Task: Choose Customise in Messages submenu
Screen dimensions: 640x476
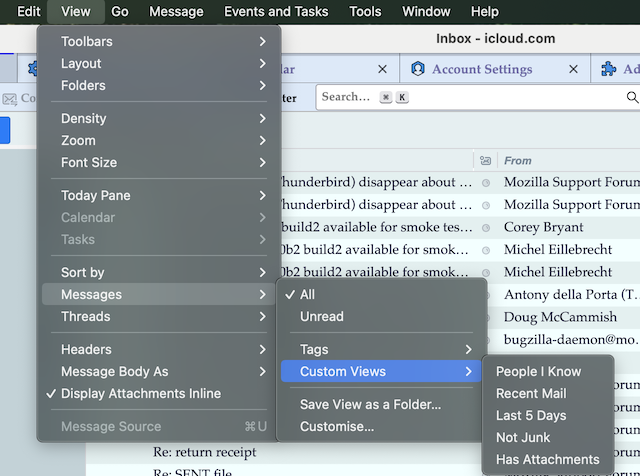Action: 381,427
